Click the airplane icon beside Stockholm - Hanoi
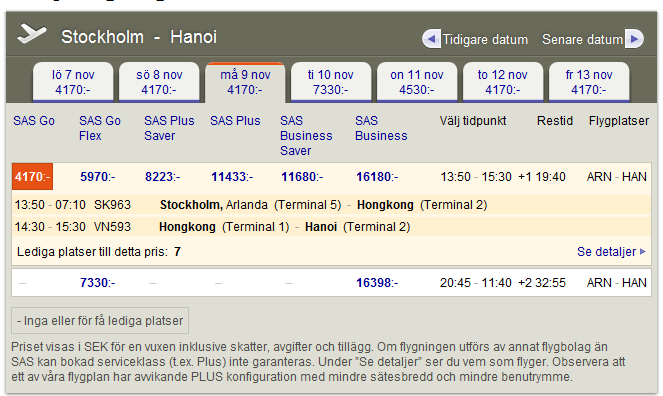 click(32, 34)
